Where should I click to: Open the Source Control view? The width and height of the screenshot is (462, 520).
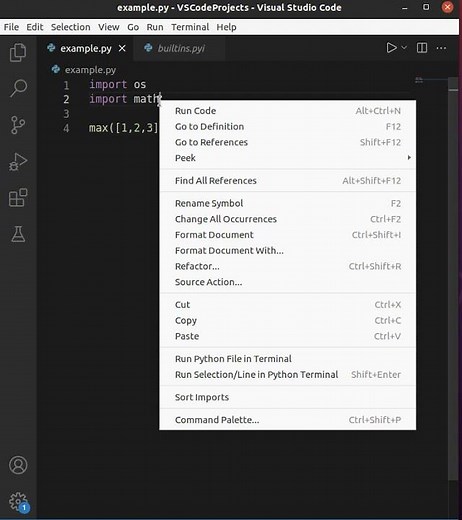pos(18,125)
